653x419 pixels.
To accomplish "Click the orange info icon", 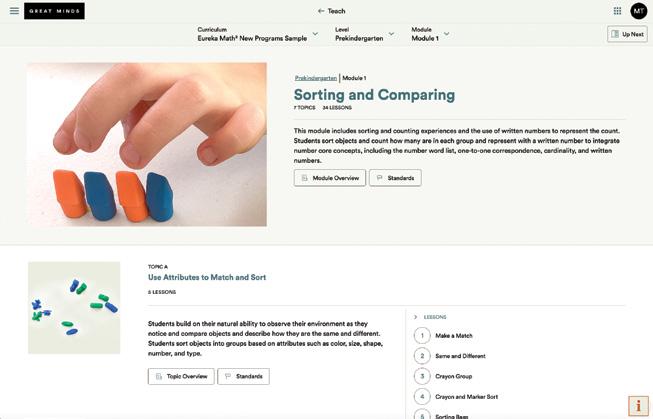I will (x=637, y=405).
